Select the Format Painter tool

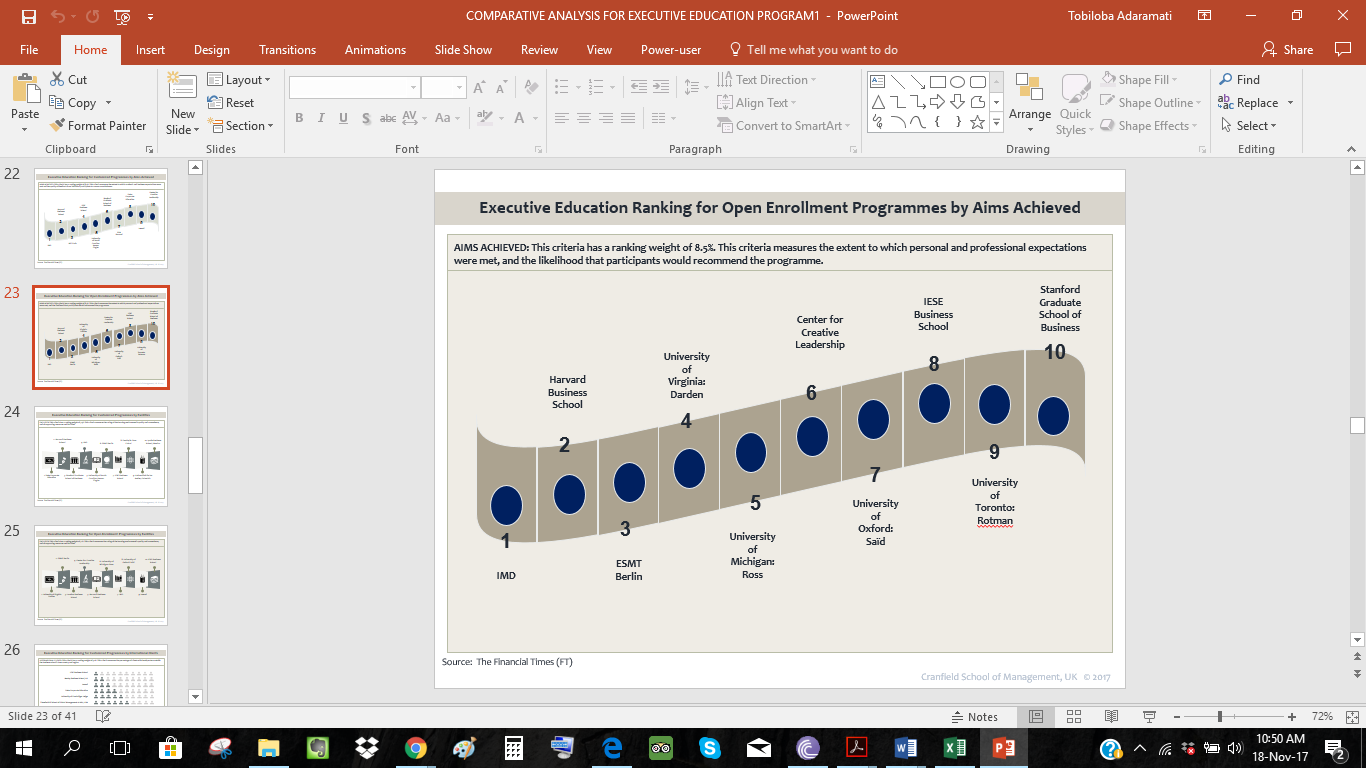click(x=98, y=126)
